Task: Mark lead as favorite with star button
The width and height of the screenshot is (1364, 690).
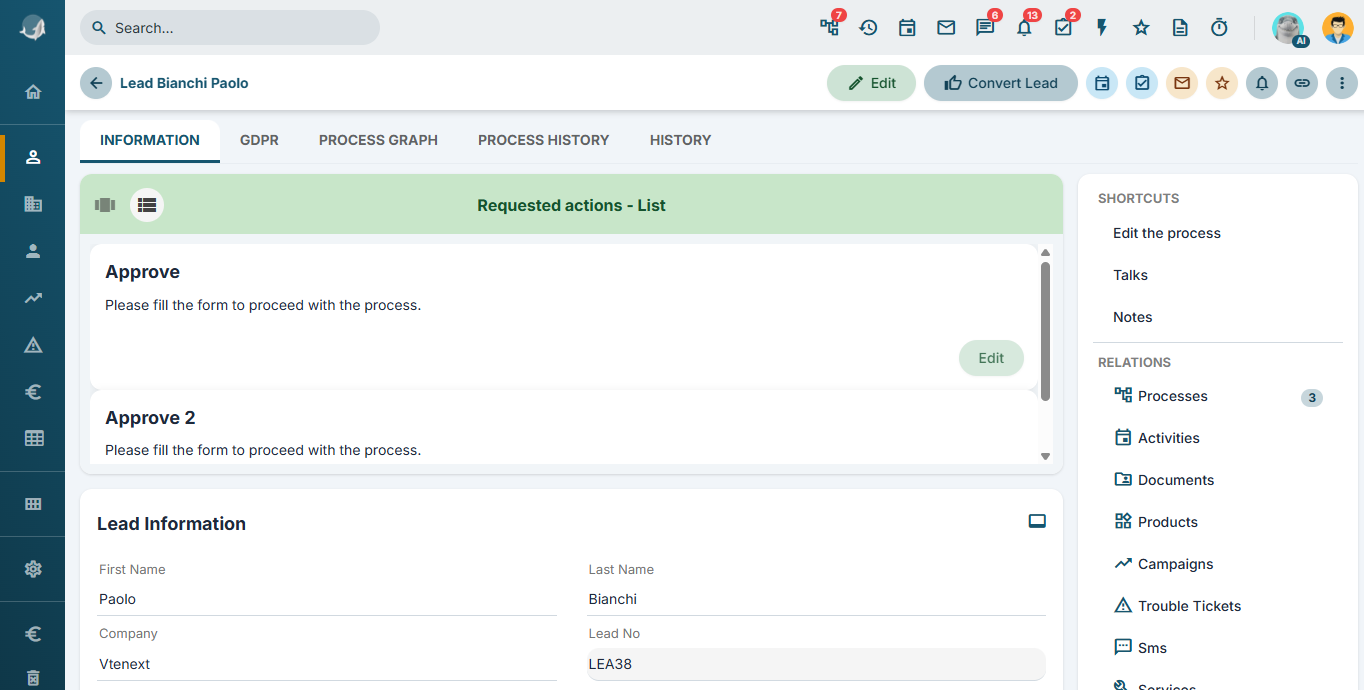Action: coord(1222,83)
